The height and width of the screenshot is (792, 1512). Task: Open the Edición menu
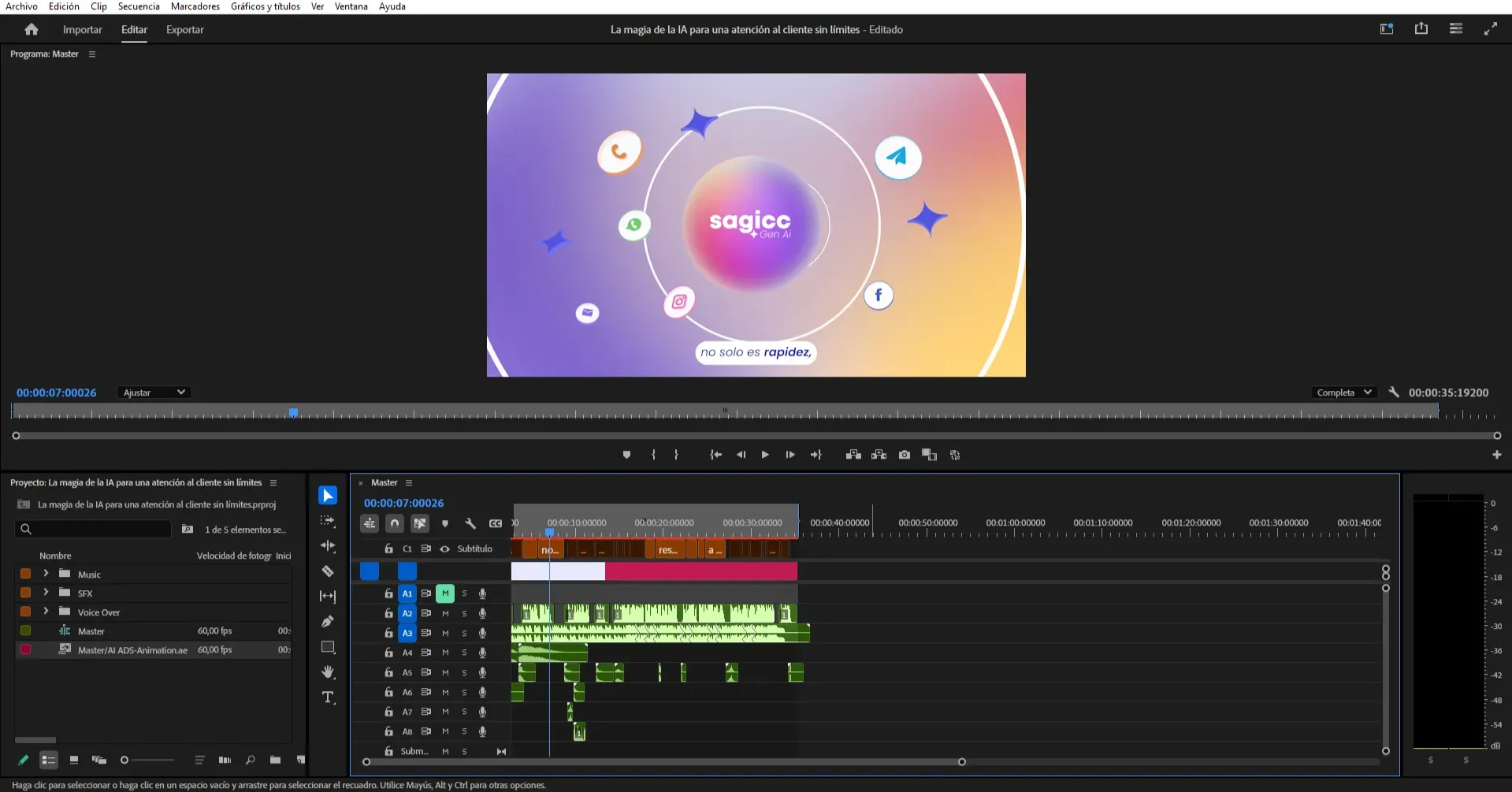64,6
